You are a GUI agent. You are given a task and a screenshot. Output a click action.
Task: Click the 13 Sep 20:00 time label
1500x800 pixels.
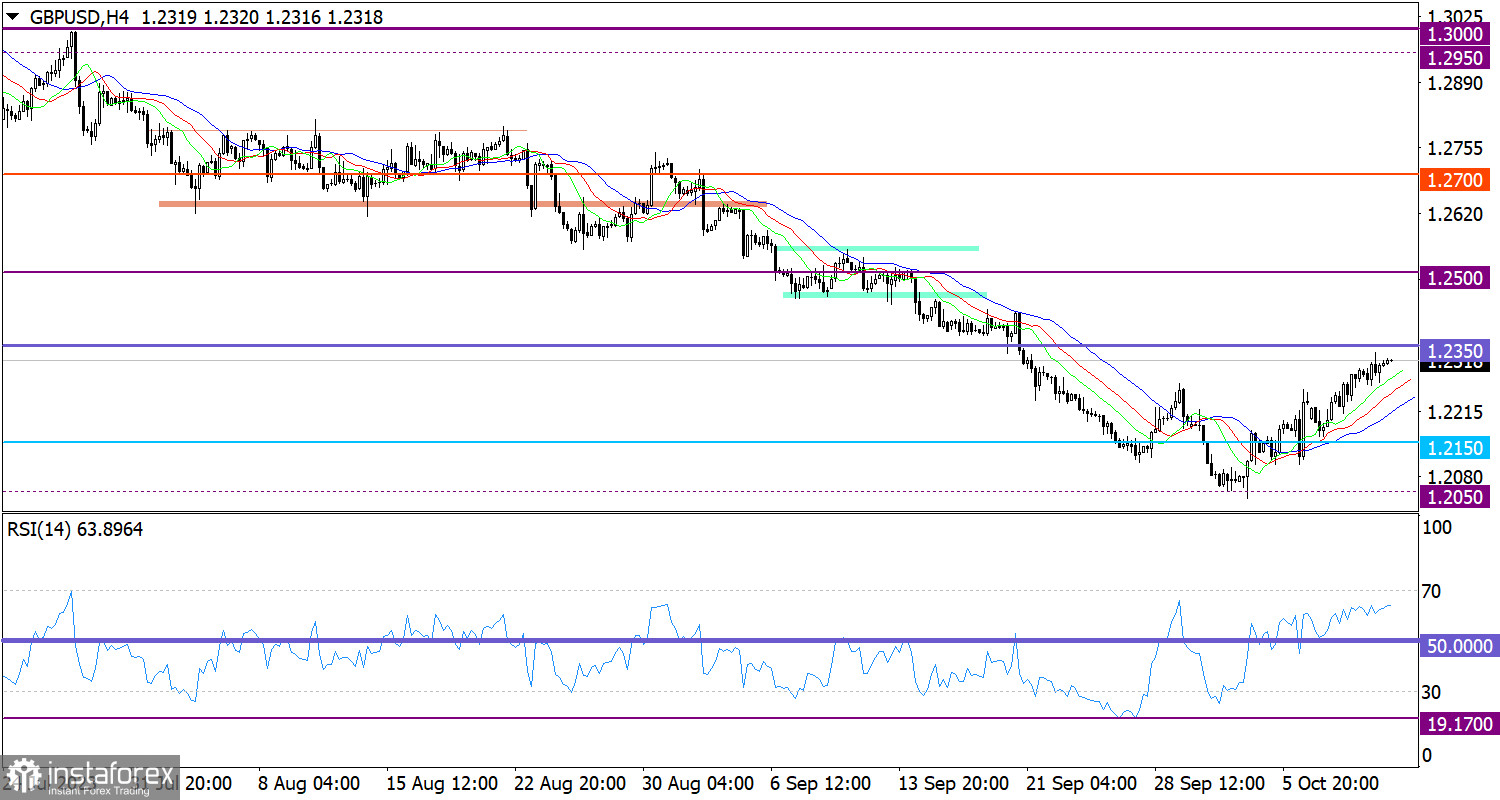coord(952,783)
